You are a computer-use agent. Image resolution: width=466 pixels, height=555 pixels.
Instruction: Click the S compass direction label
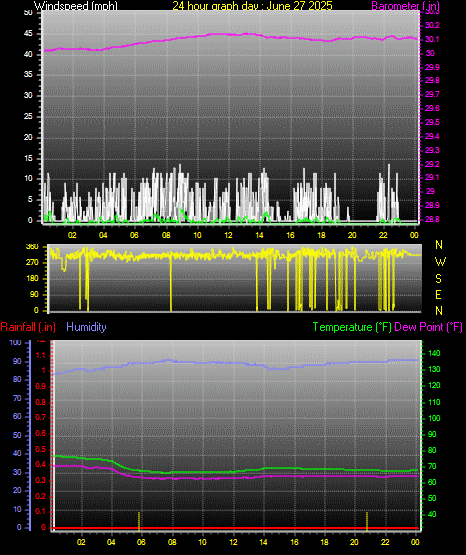coord(438,279)
